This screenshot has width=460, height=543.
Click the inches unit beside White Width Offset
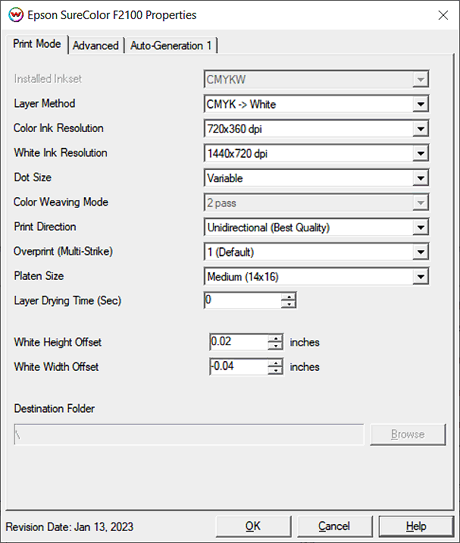pyautogui.click(x=305, y=367)
